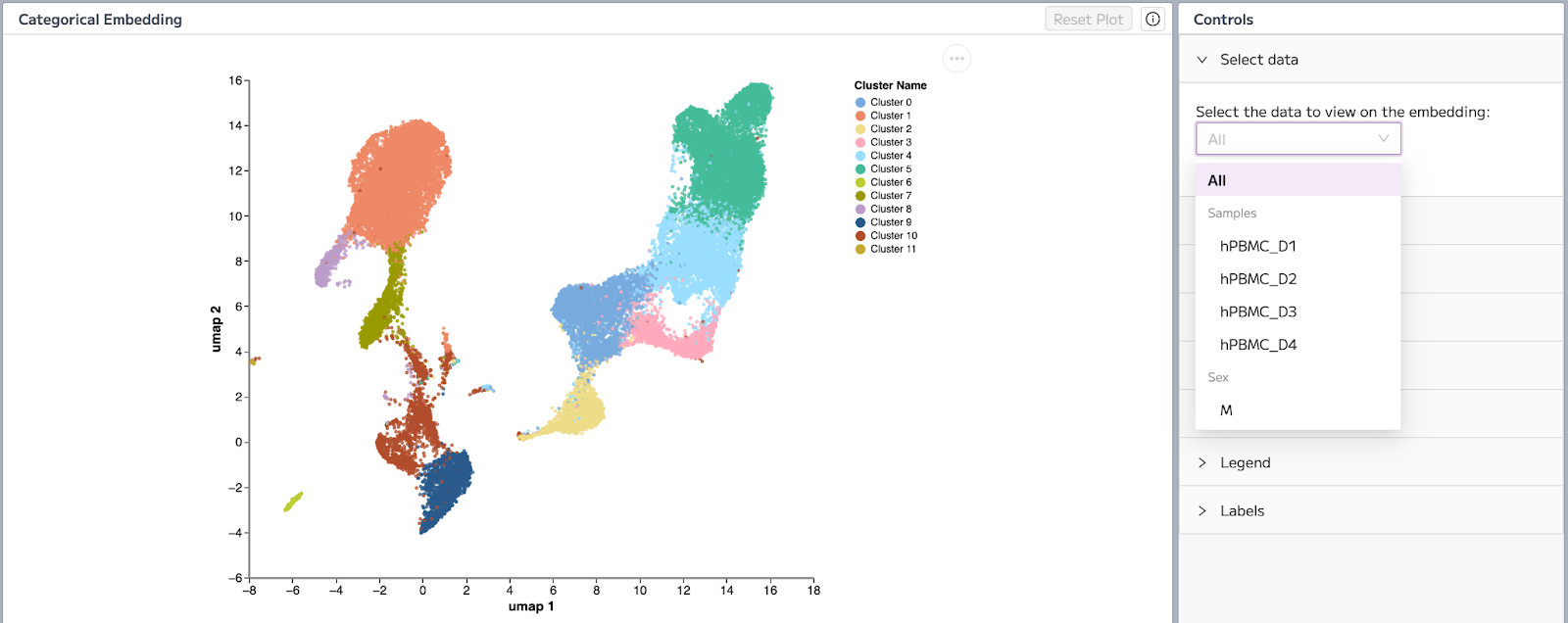The width and height of the screenshot is (1568, 623).
Task: Expand the Legend section
Action: pos(1370,462)
